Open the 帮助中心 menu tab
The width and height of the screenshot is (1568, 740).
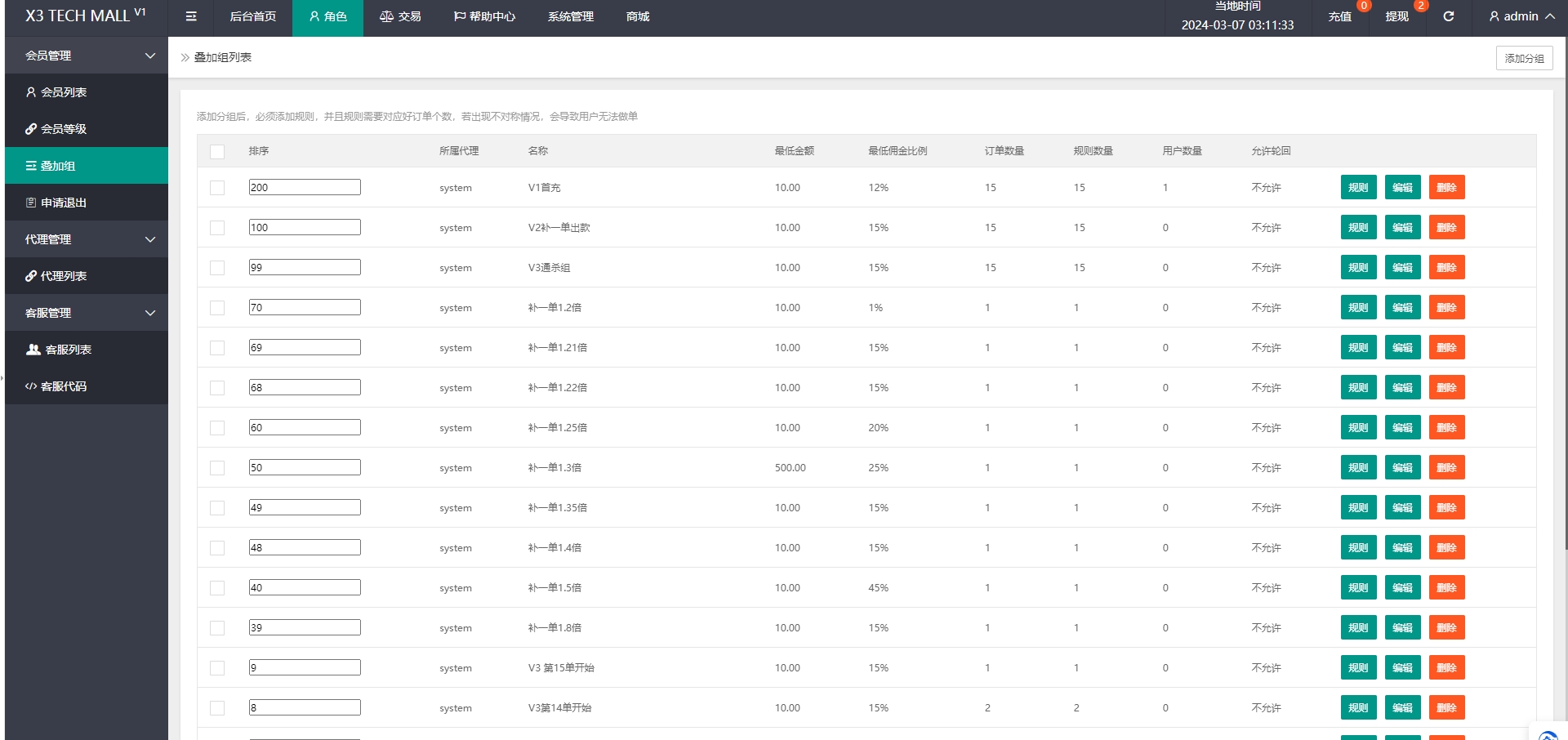(484, 16)
